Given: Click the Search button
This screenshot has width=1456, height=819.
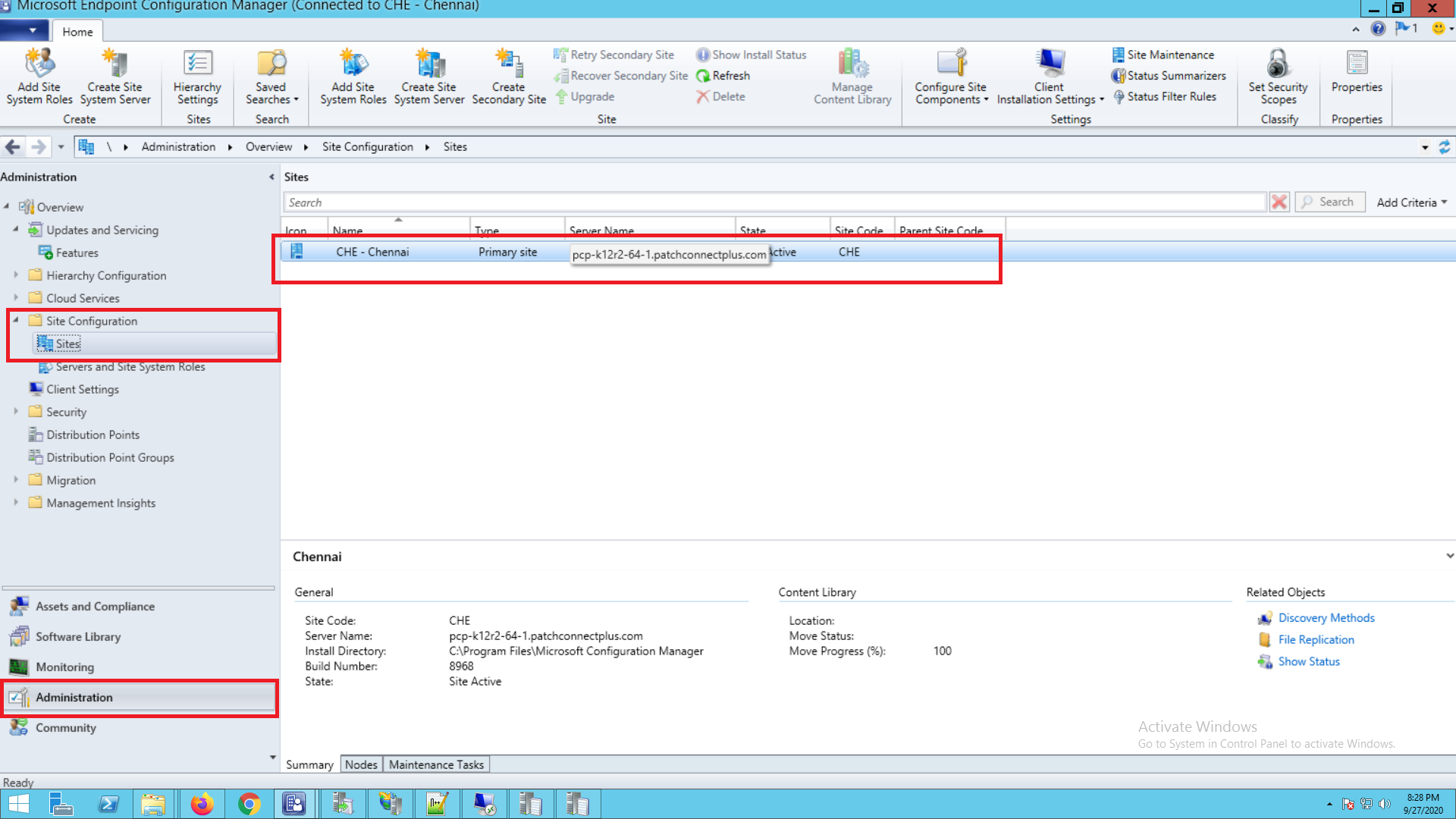Looking at the screenshot, I should 1329,202.
